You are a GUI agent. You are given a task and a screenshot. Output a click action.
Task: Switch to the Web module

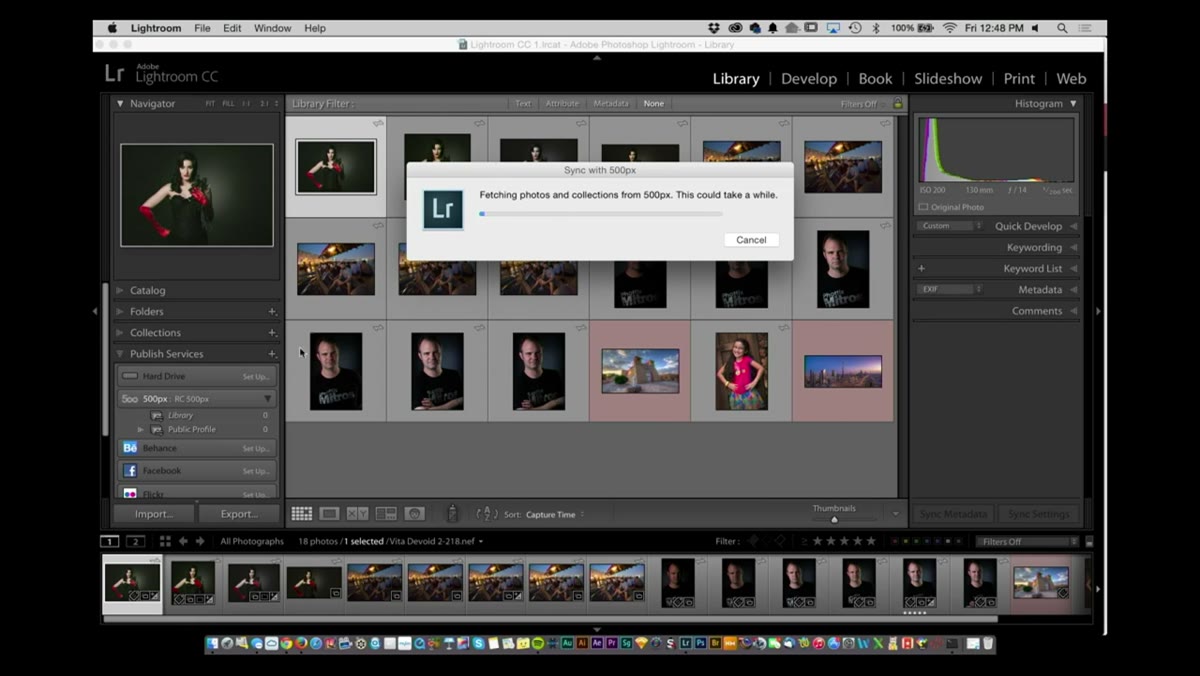(x=1071, y=78)
